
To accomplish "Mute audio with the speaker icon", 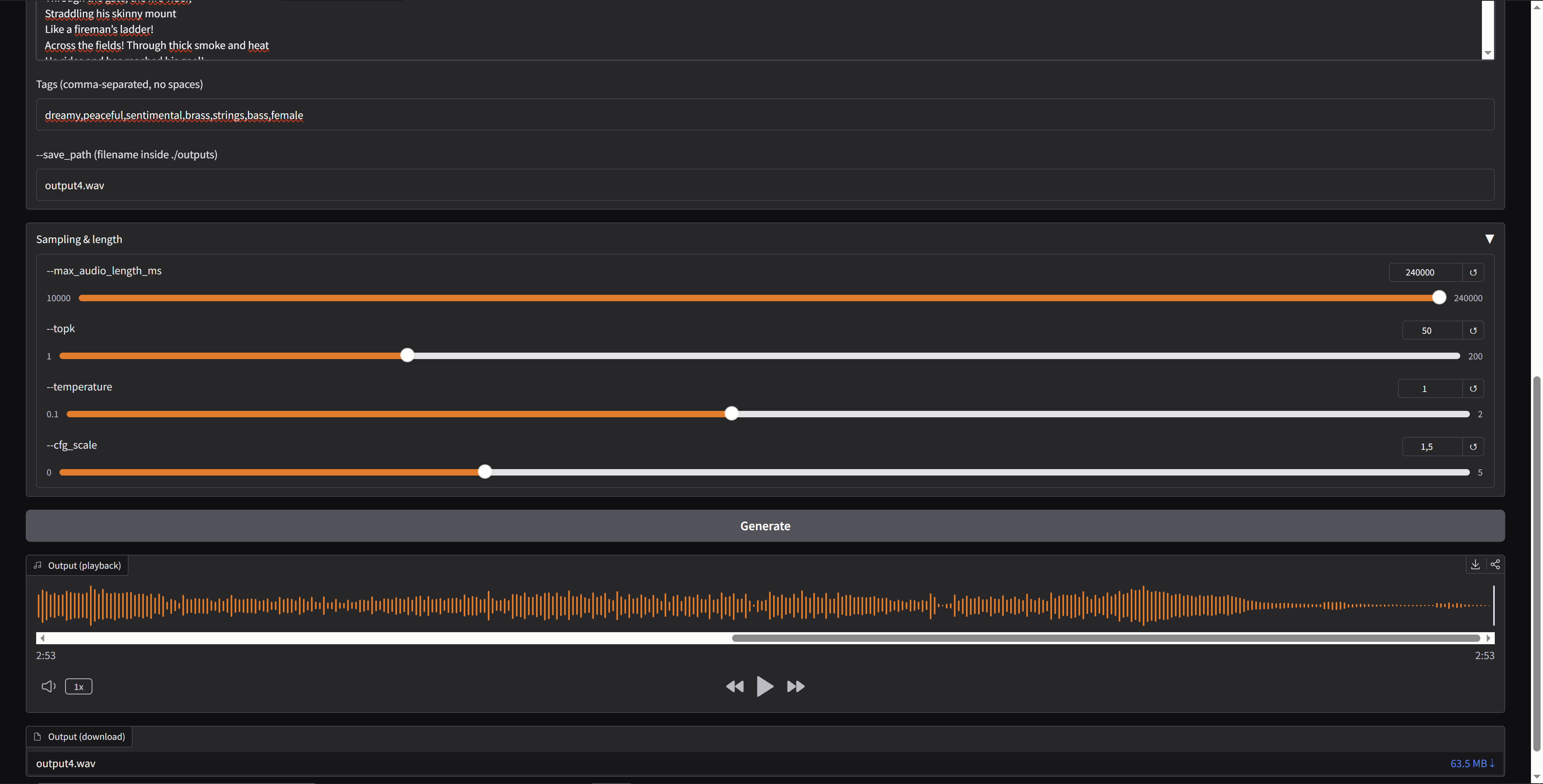I will click(x=49, y=686).
